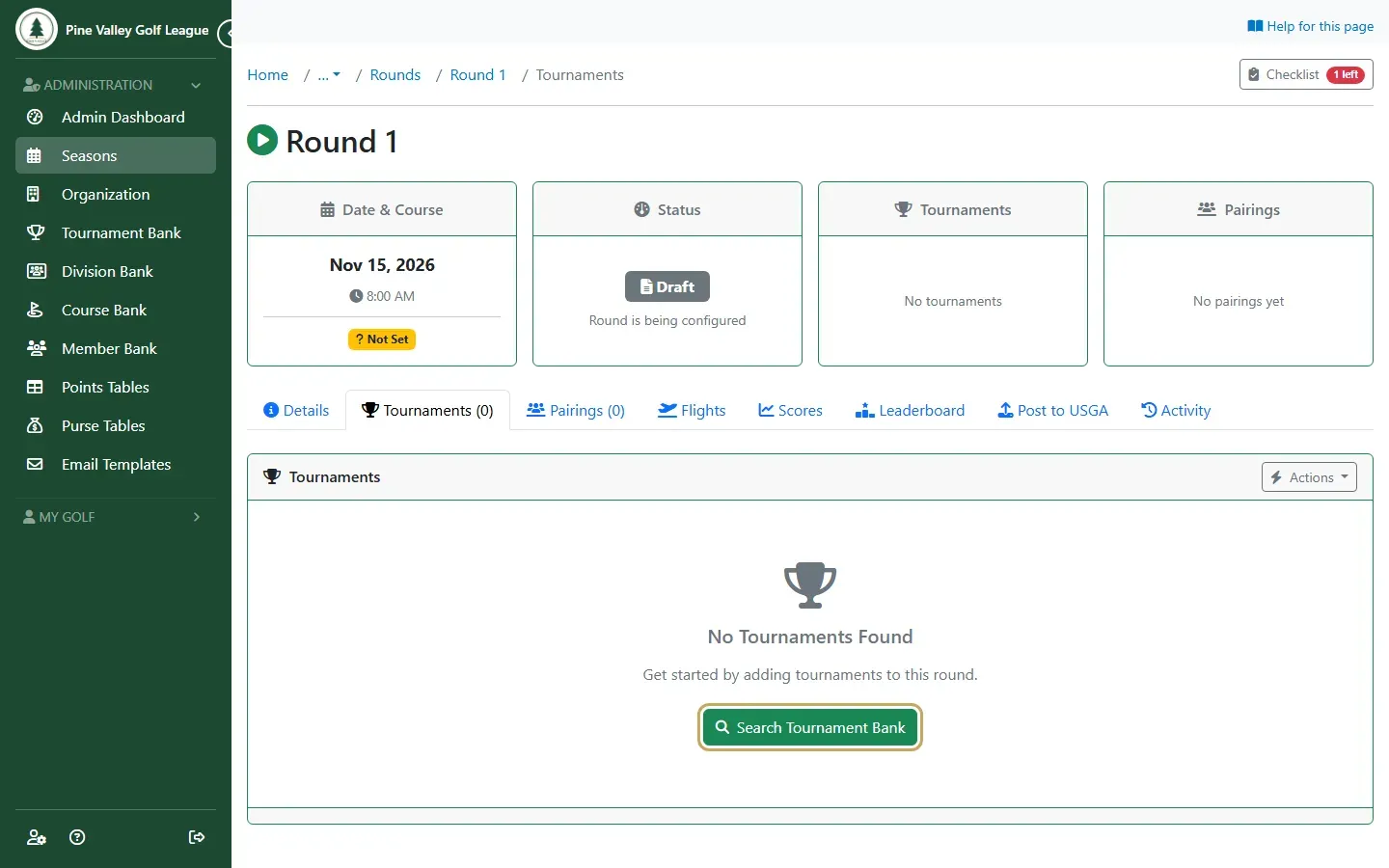Viewport: 1389px width, 868px height.
Task: Click the Search Tournament Bank button
Action: click(810, 727)
